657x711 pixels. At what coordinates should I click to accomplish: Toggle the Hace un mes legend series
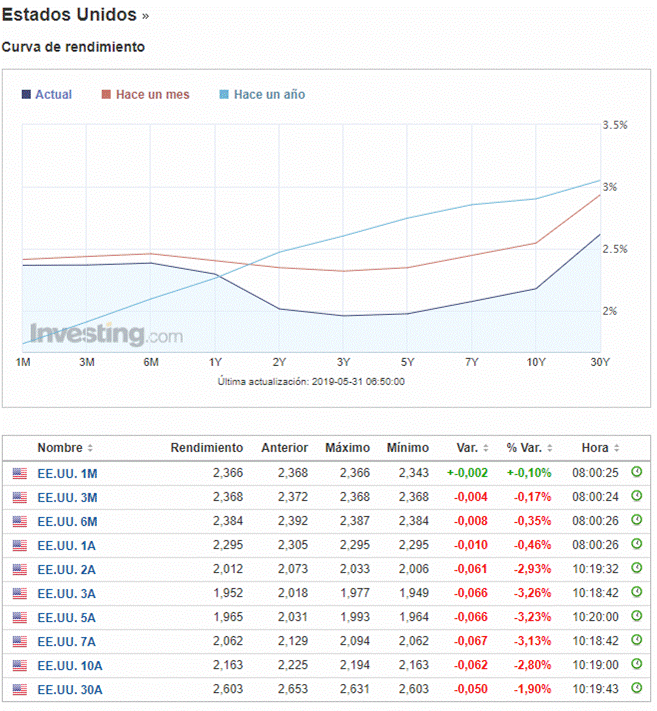coord(152,95)
